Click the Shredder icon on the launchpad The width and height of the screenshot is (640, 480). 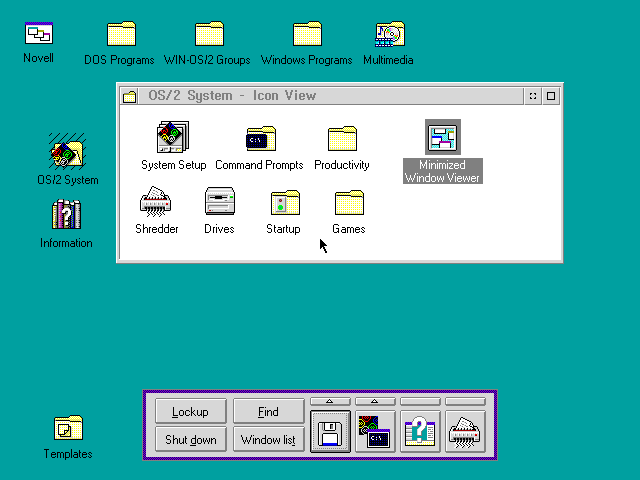465,431
